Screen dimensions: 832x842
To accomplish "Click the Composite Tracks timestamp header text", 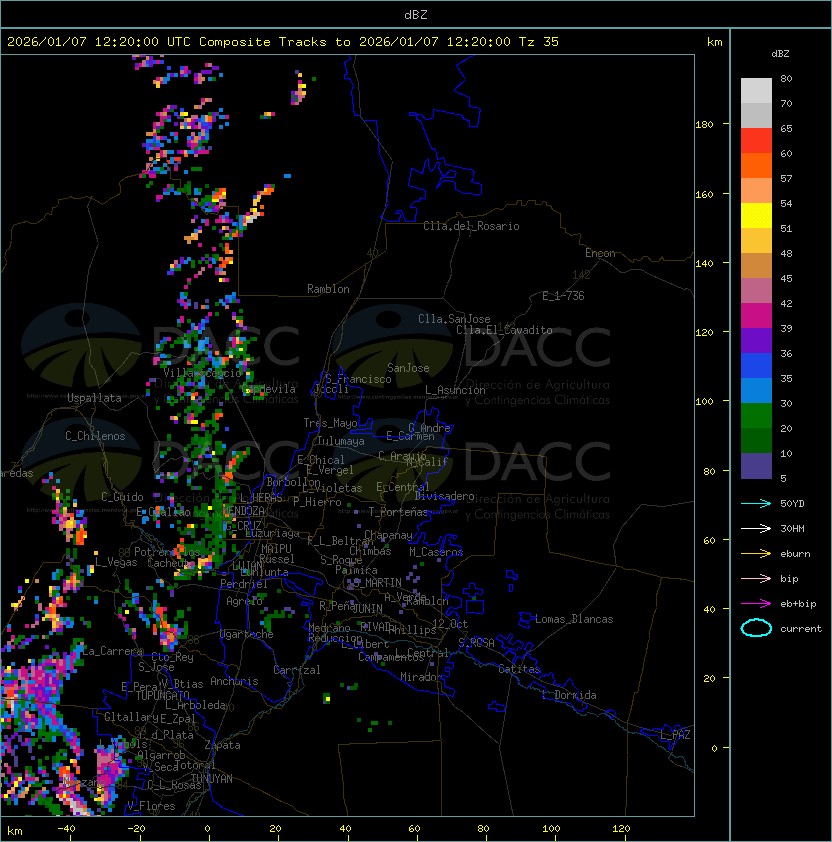I will pos(283,42).
